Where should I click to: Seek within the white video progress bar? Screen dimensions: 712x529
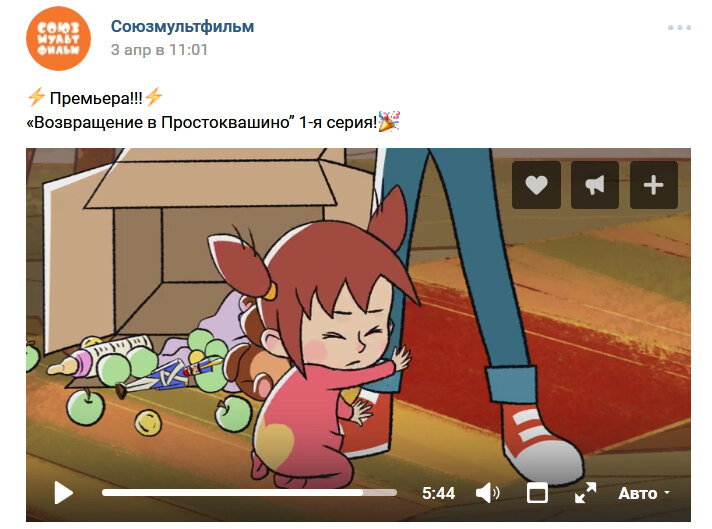[249, 493]
